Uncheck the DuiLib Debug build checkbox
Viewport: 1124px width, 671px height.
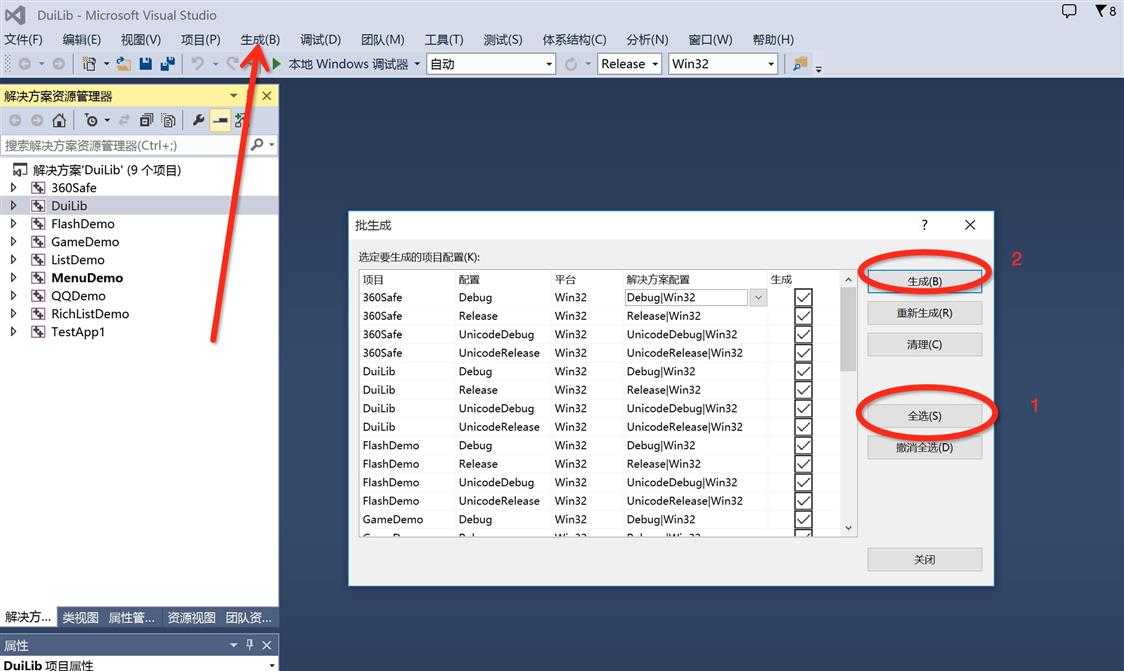click(804, 371)
